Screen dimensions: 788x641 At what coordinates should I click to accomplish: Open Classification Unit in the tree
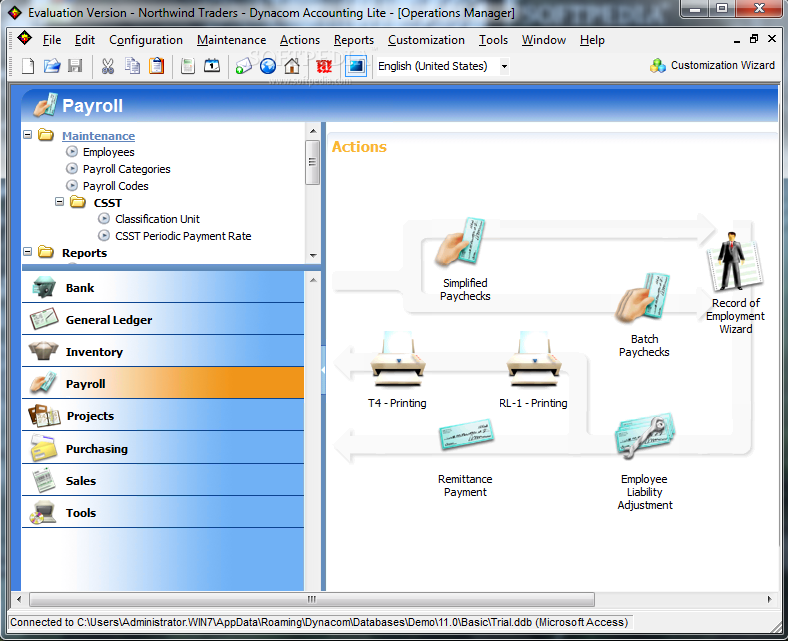click(x=157, y=219)
